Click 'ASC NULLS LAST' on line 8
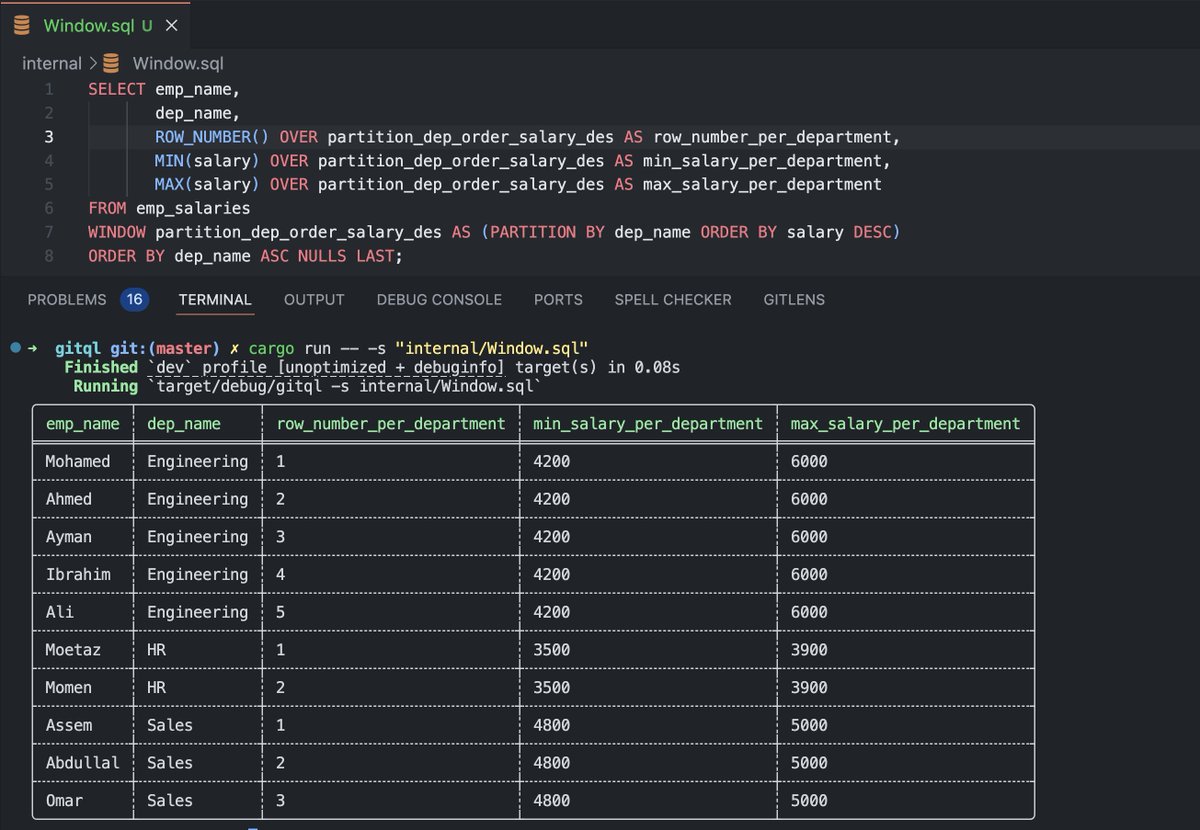1200x830 pixels. point(328,256)
